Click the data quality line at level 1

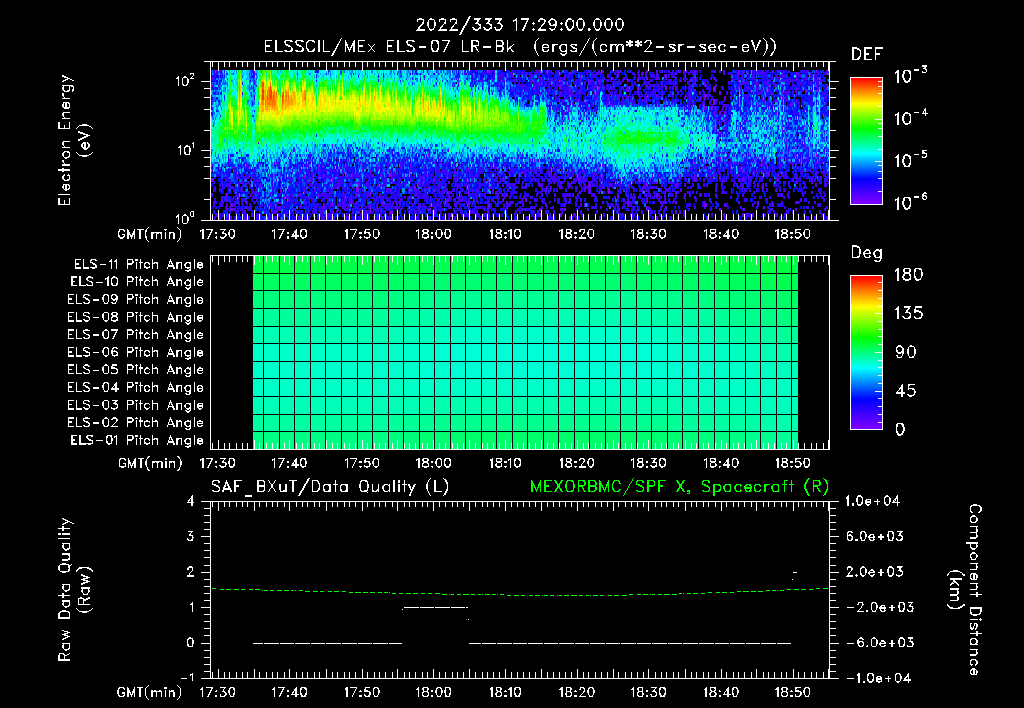436,607
